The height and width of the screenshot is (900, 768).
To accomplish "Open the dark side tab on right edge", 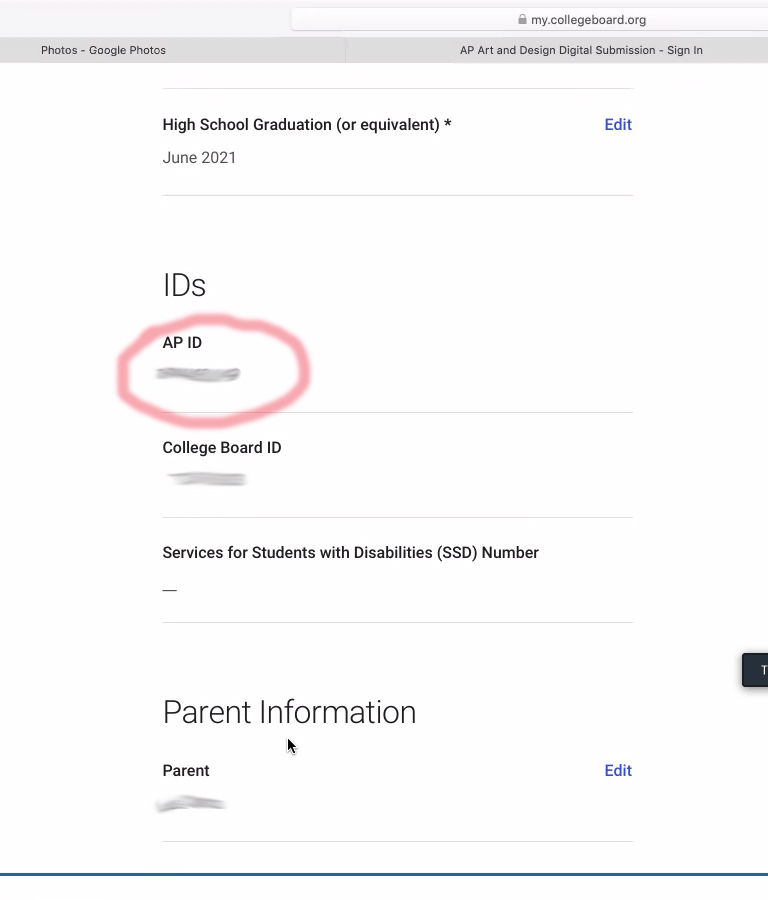I will [x=755, y=670].
